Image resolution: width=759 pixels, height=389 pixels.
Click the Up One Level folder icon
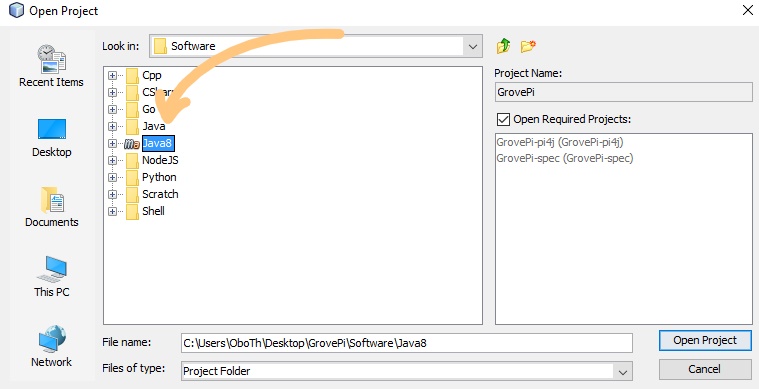coord(503,46)
